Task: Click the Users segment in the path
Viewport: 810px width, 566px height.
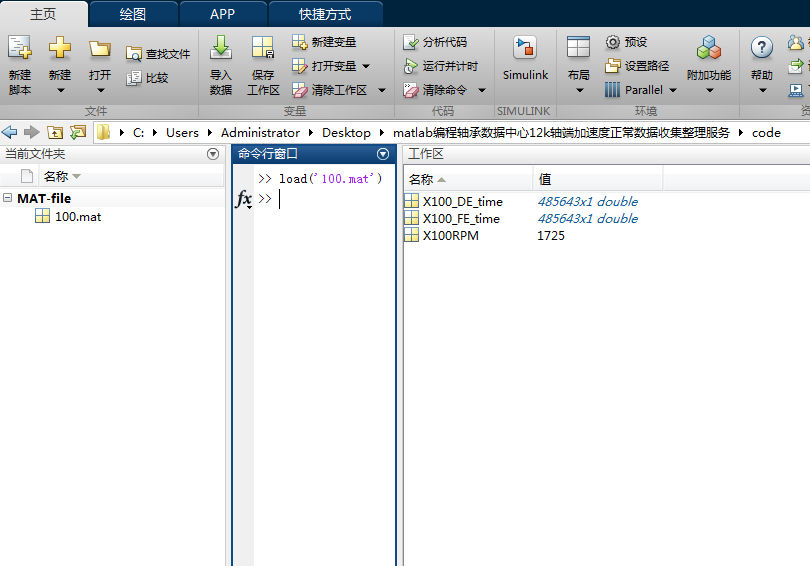Action: point(182,133)
